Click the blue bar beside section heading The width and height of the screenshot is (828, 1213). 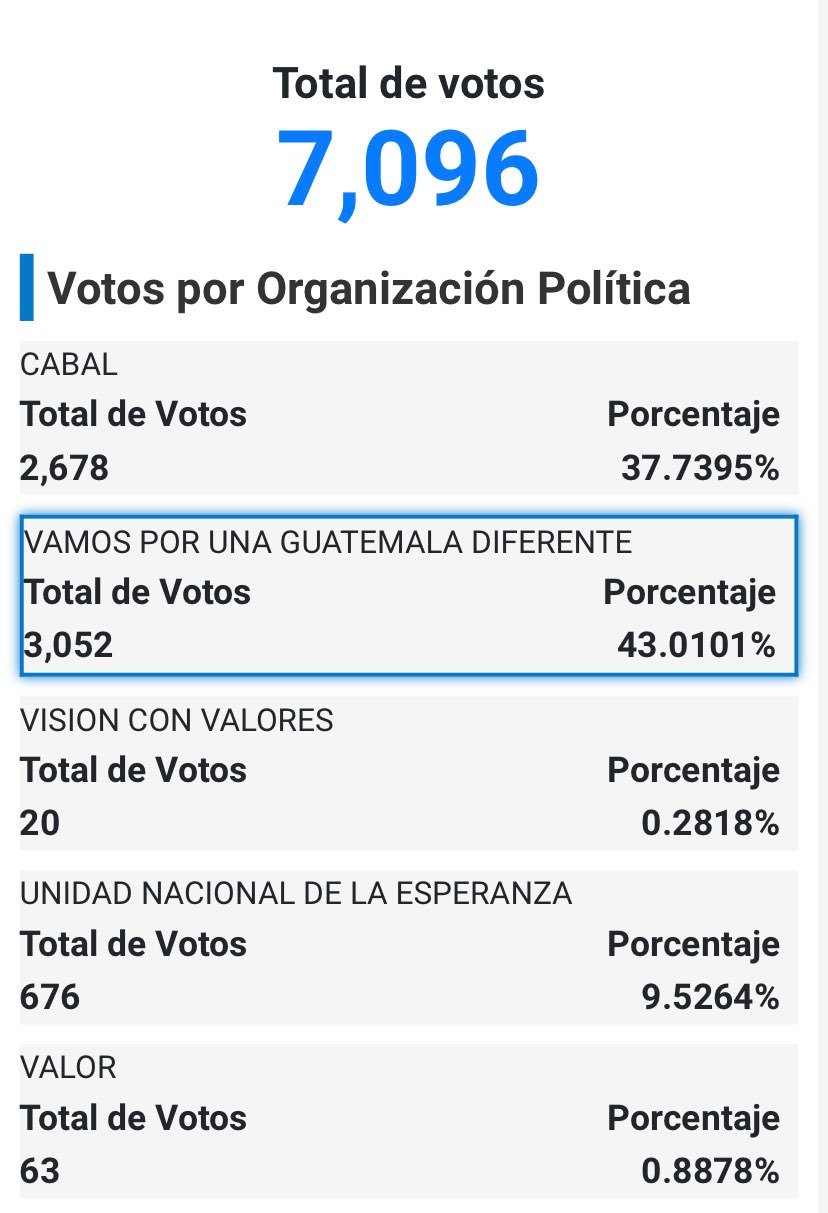26,288
